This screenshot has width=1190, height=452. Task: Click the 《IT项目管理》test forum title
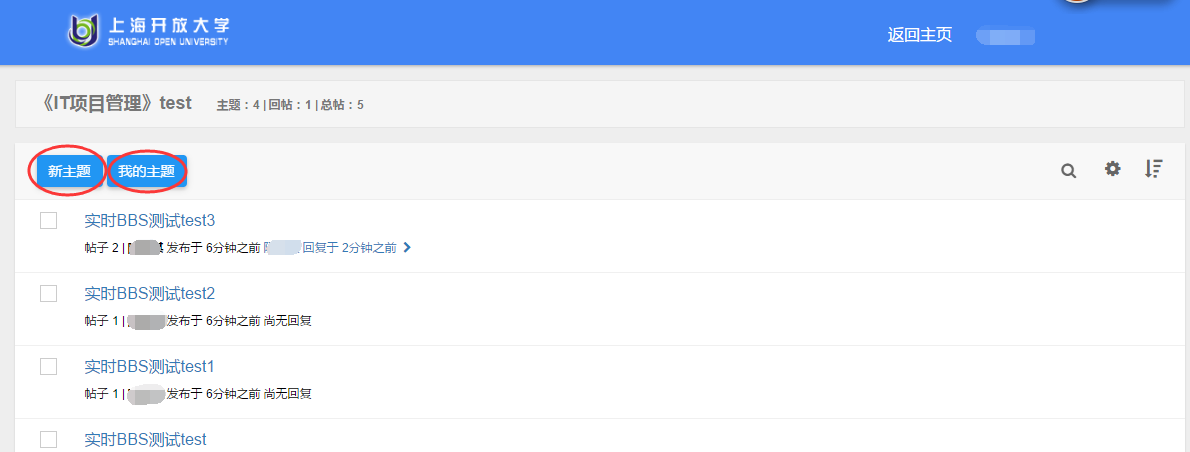(x=115, y=103)
